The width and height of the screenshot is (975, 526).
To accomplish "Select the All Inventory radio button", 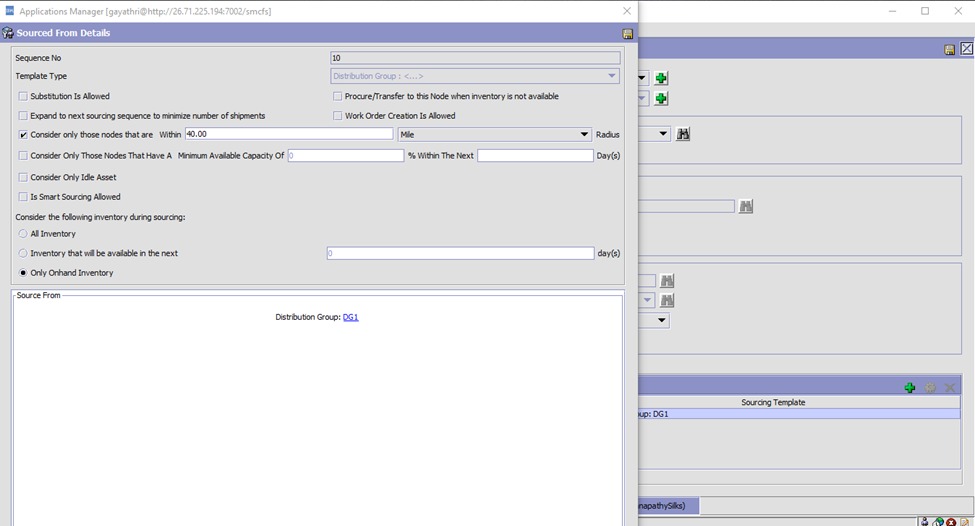I will (23, 234).
